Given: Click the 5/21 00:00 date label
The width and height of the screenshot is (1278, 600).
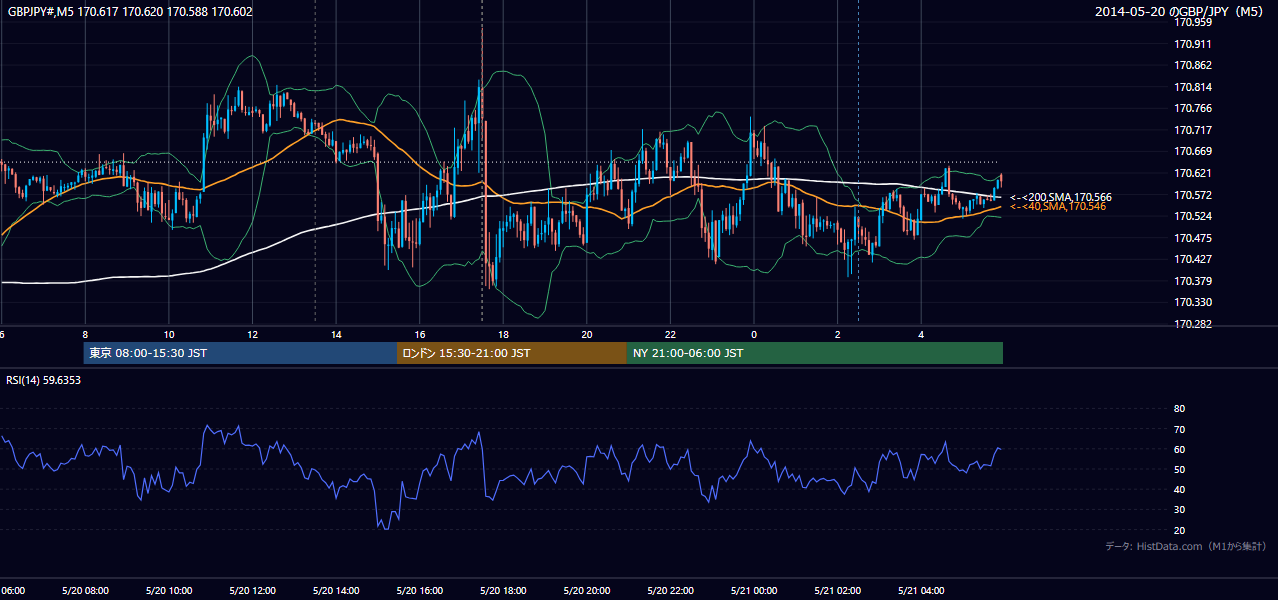Looking at the screenshot, I should coord(753,591).
